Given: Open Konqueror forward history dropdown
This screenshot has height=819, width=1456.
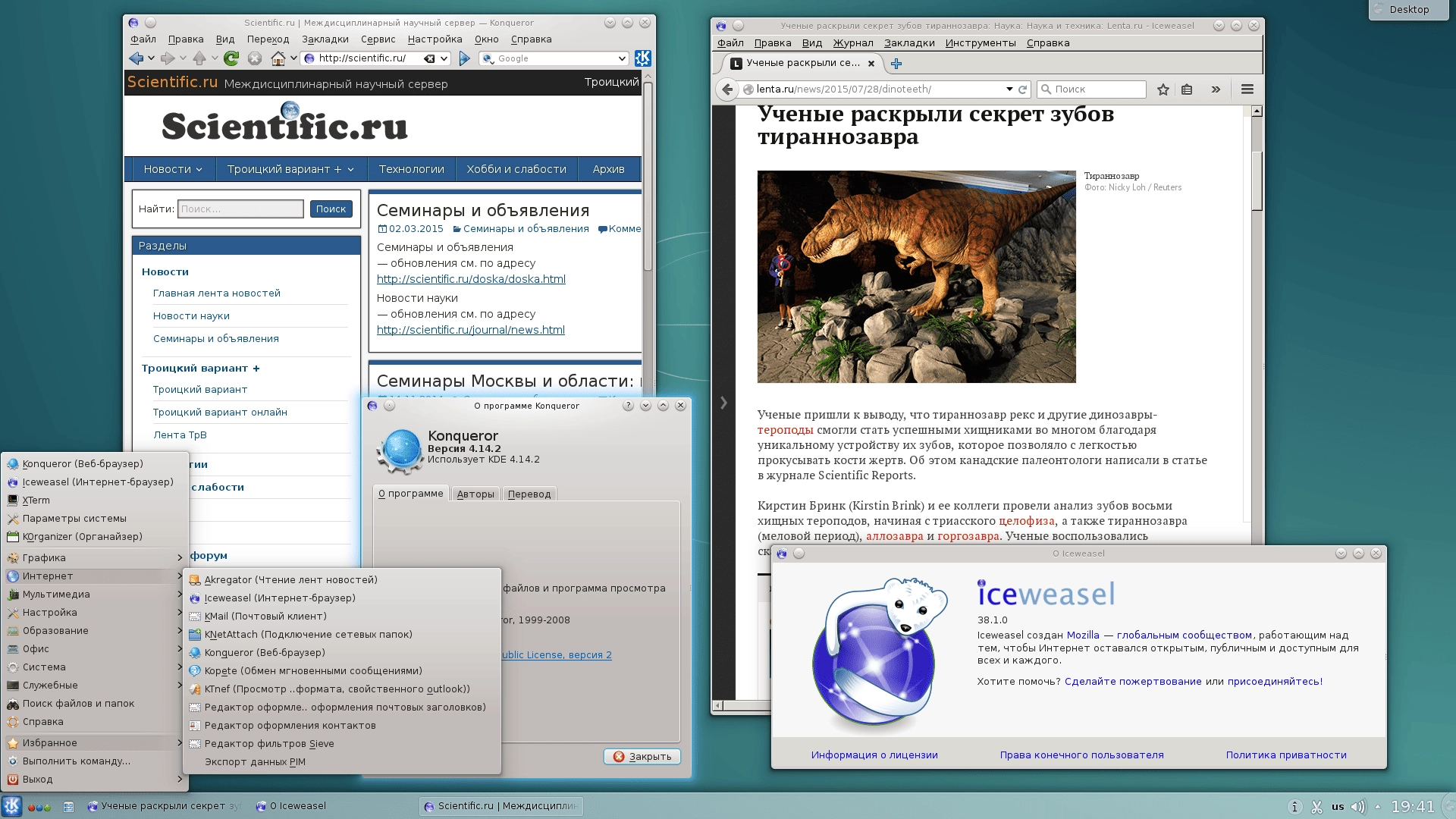Looking at the screenshot, I should click(x=182, y=58).
